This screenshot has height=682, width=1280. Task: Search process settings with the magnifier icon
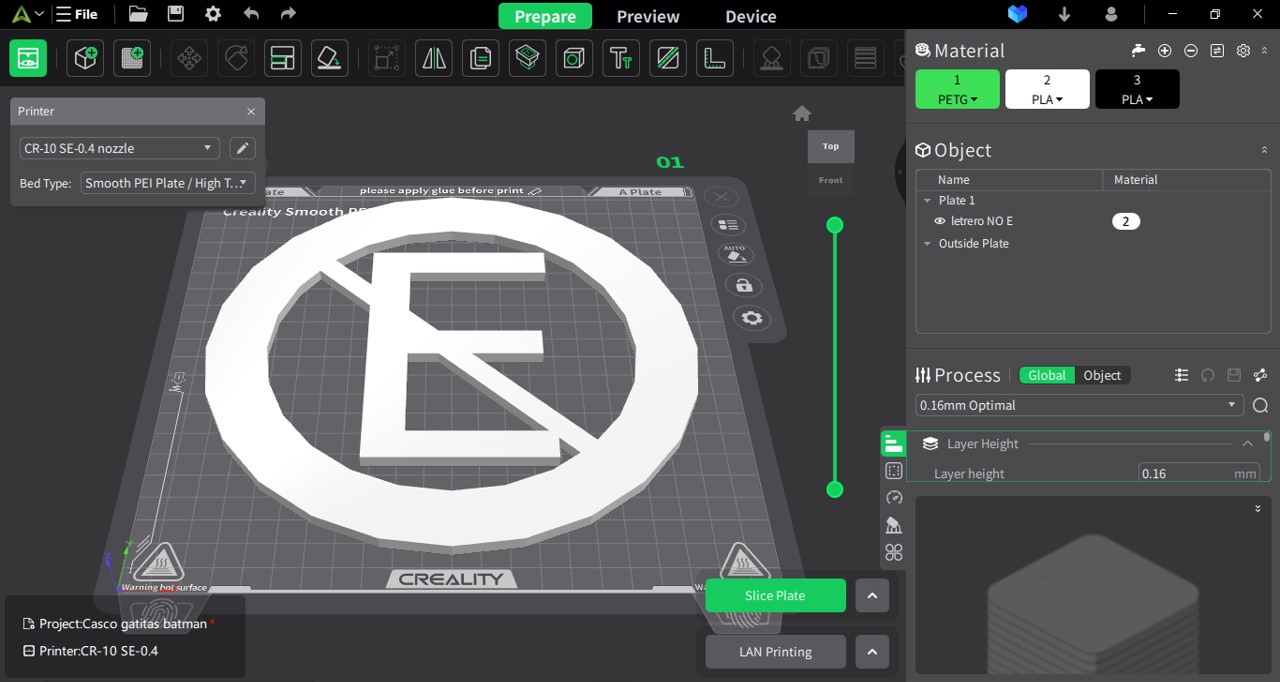coord(1260,405)
